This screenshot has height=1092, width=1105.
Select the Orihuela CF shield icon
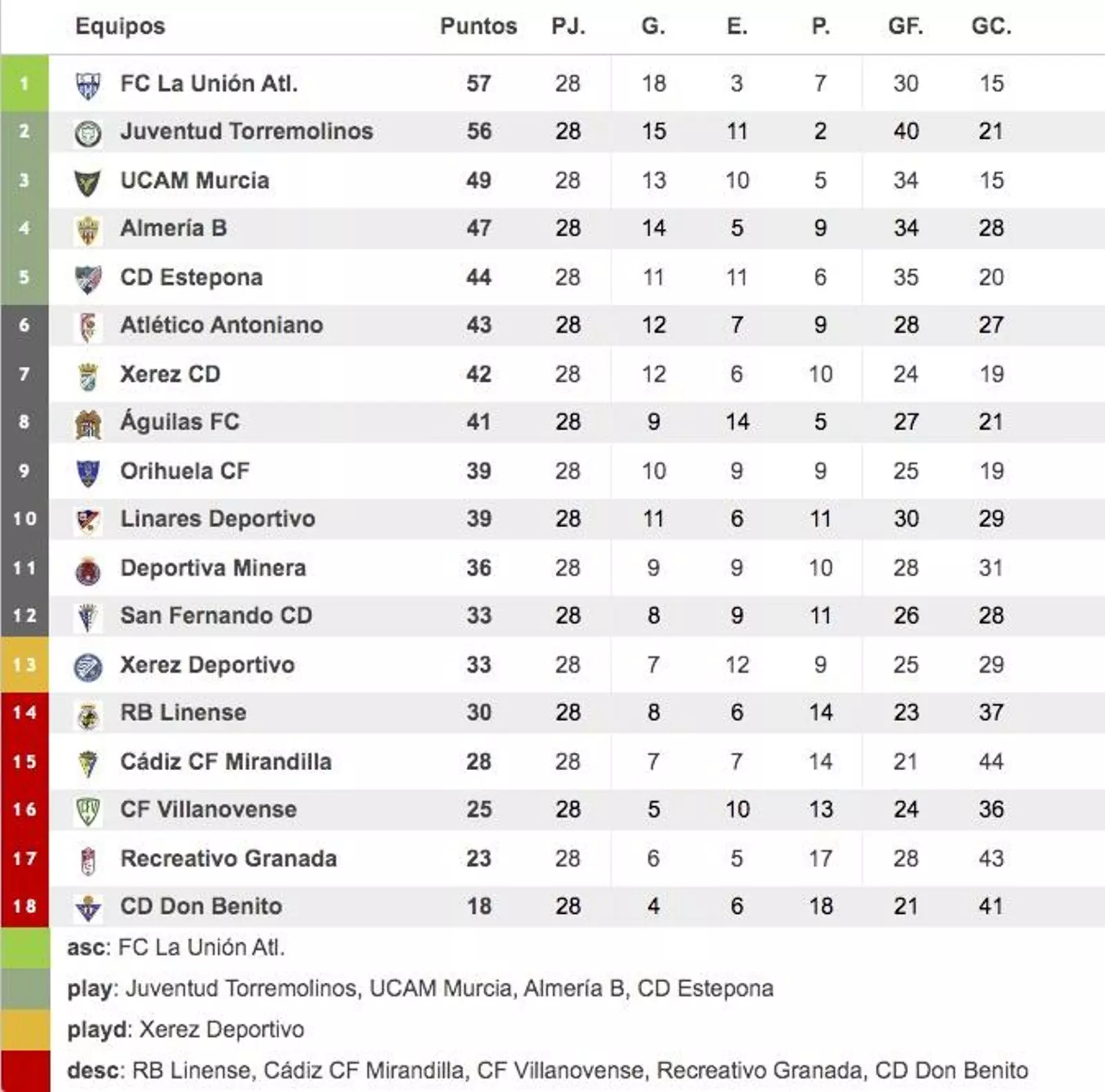(88, 472)
